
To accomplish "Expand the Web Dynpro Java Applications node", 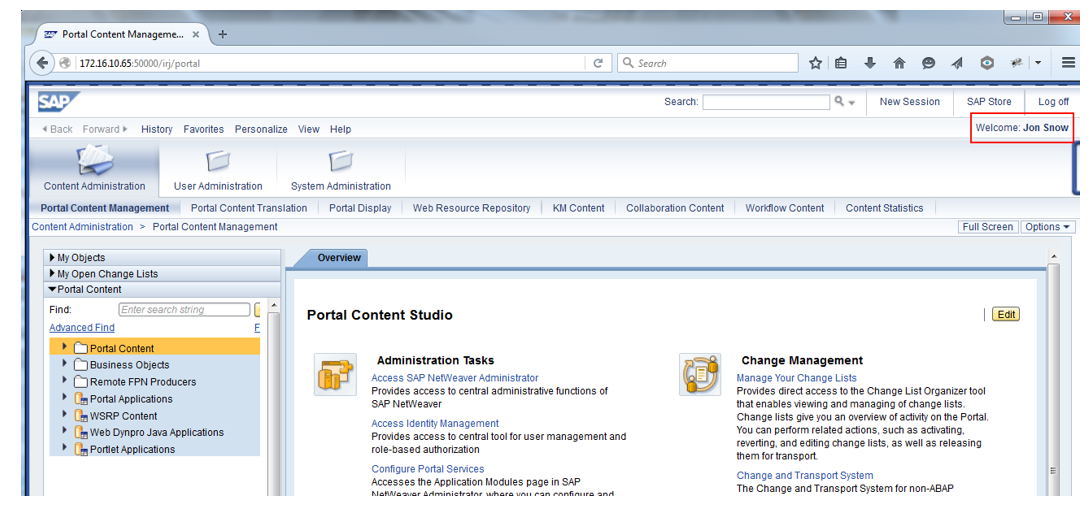I will coord(64,431).
